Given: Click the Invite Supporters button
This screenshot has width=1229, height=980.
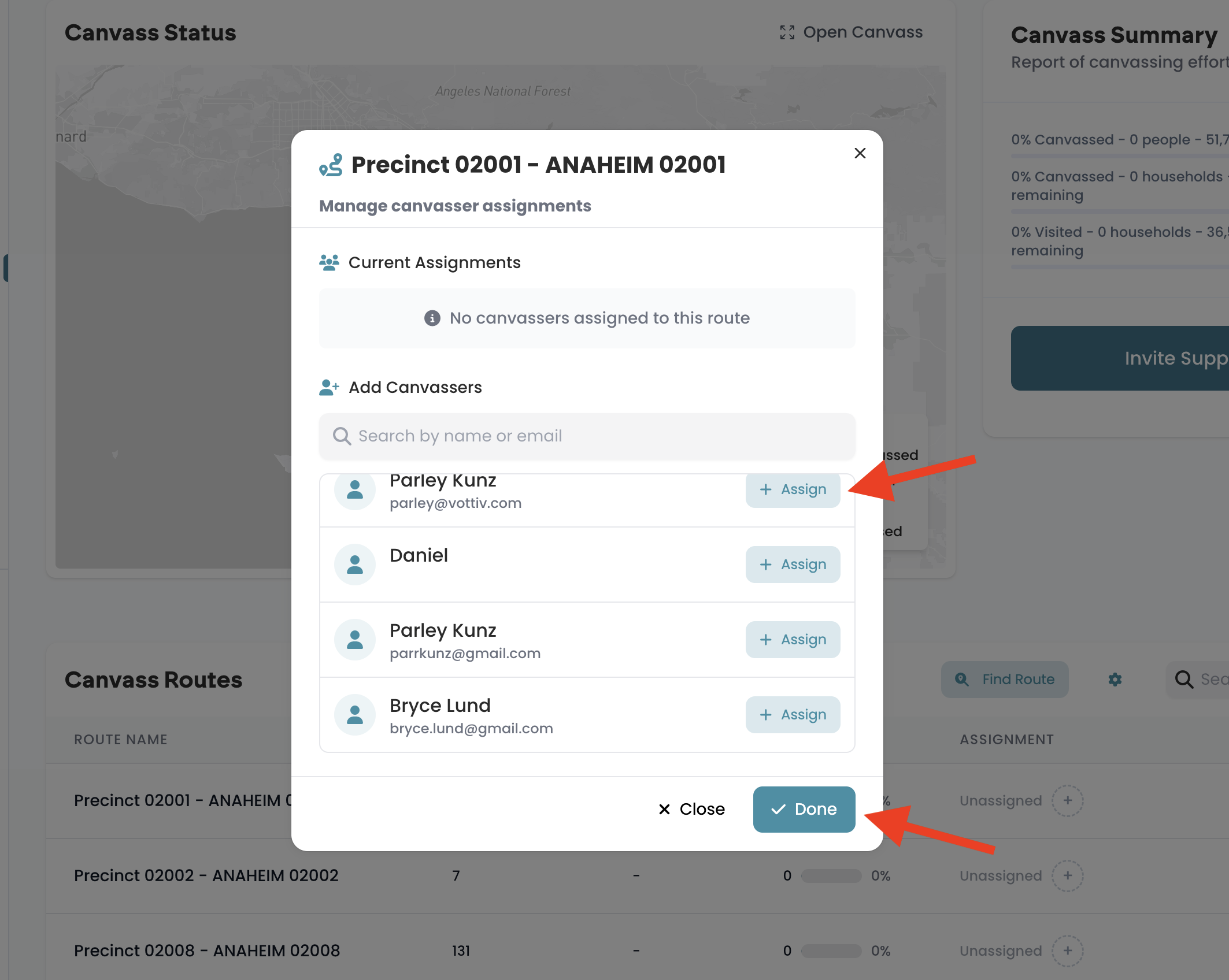Looking at the screenshot, I should point(1120,358).
